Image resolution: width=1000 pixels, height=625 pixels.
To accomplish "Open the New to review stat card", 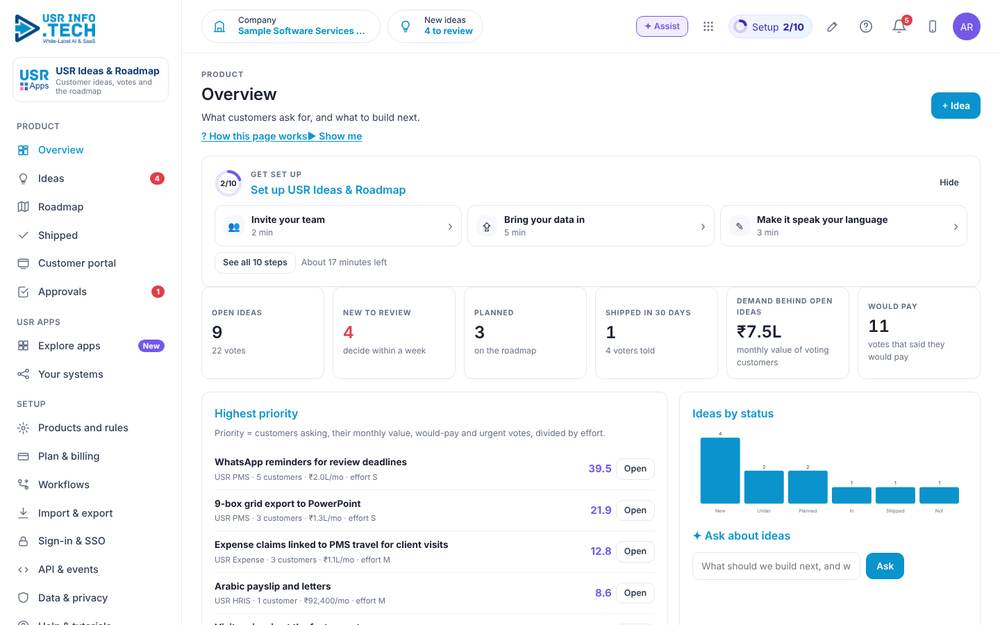I will [393, 332].
